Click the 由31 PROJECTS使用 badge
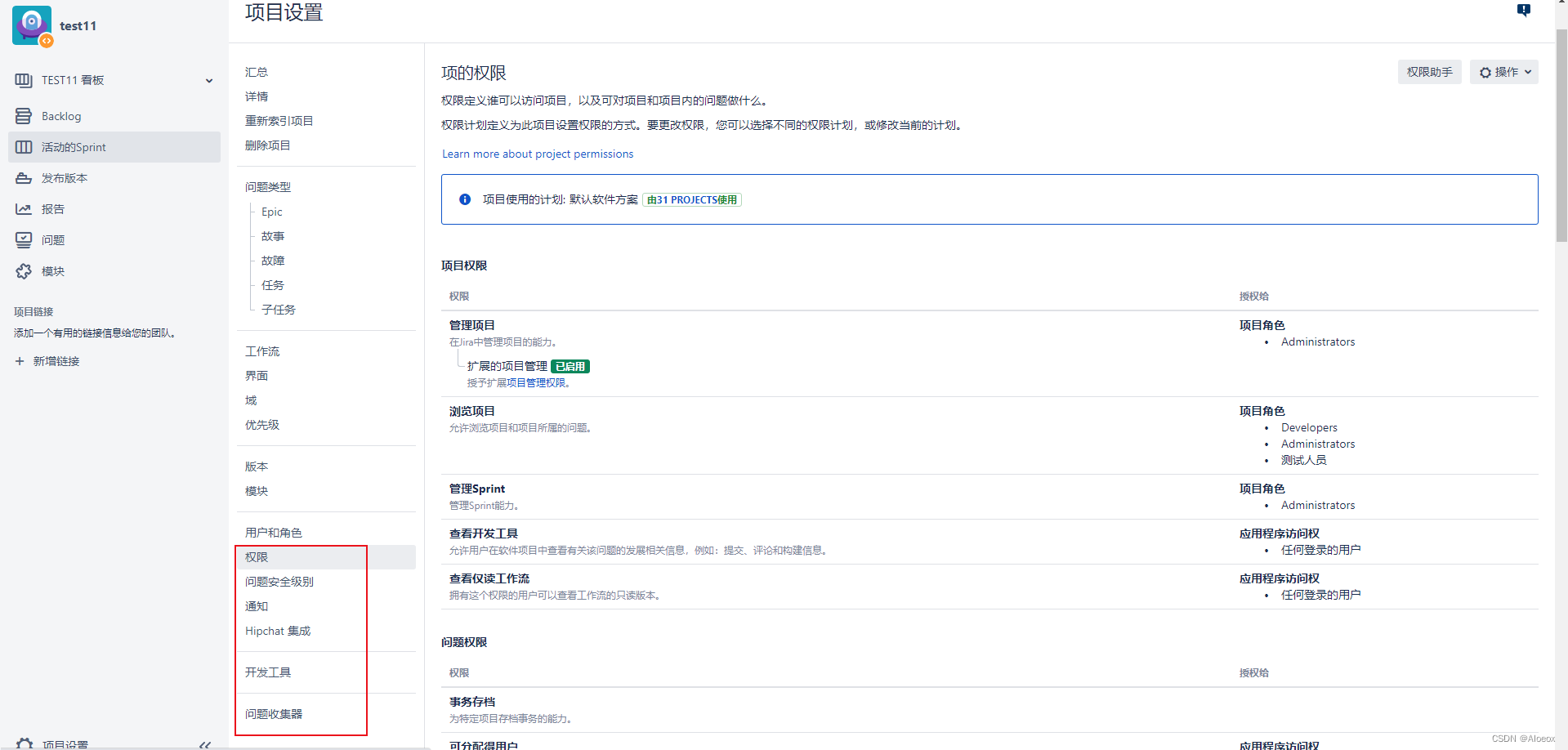 (x=692, y=199)
